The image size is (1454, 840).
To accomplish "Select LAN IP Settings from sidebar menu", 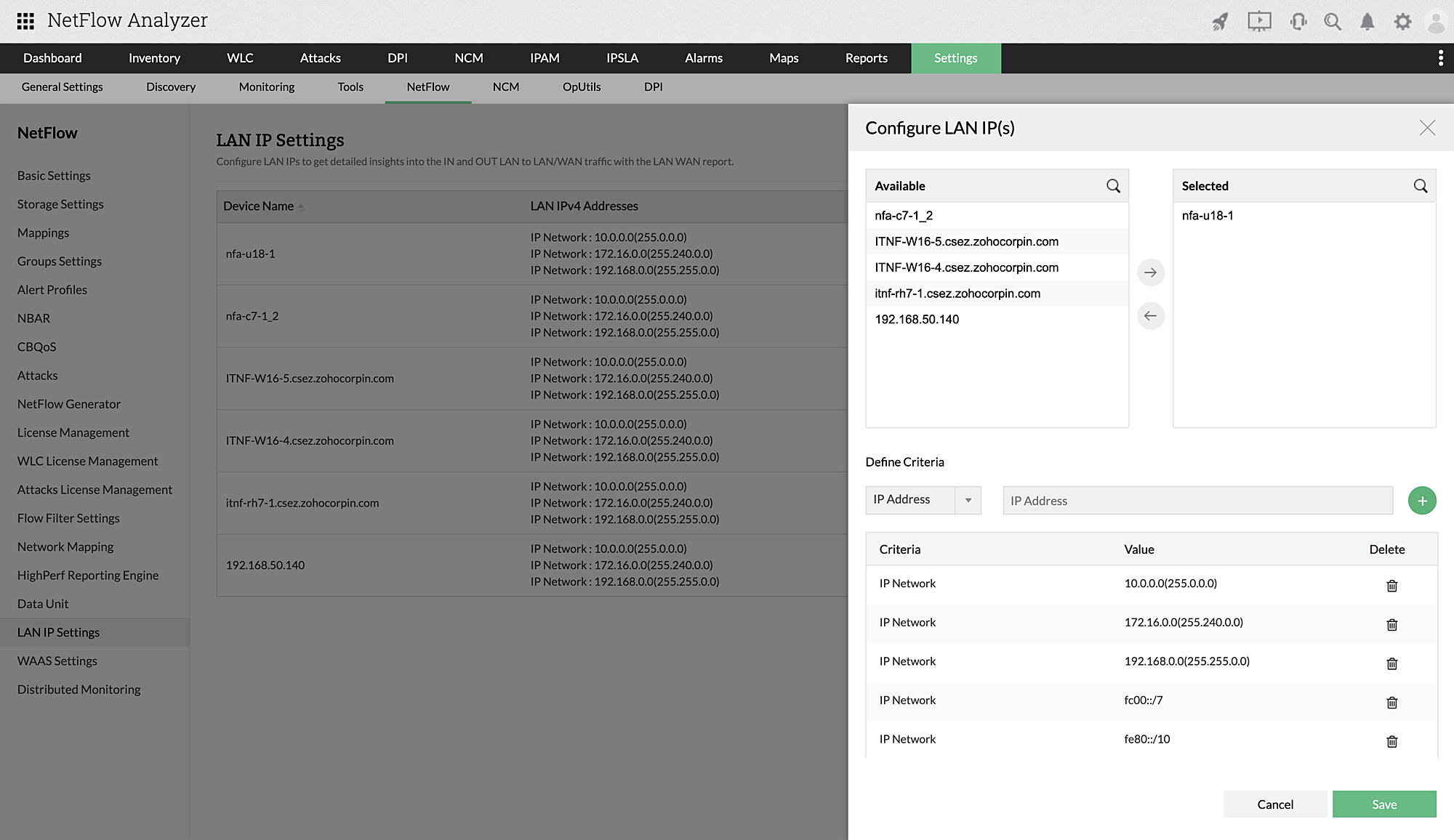I will (58, 631).
